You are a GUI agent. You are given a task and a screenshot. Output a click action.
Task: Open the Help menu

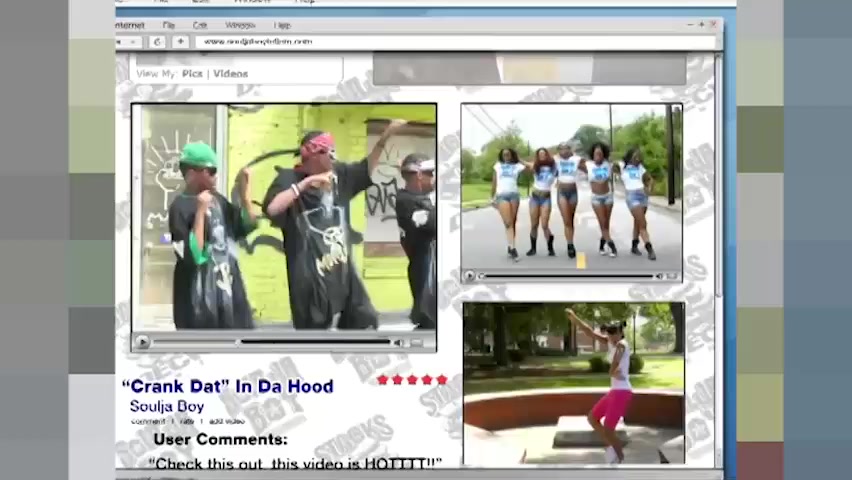282,26
